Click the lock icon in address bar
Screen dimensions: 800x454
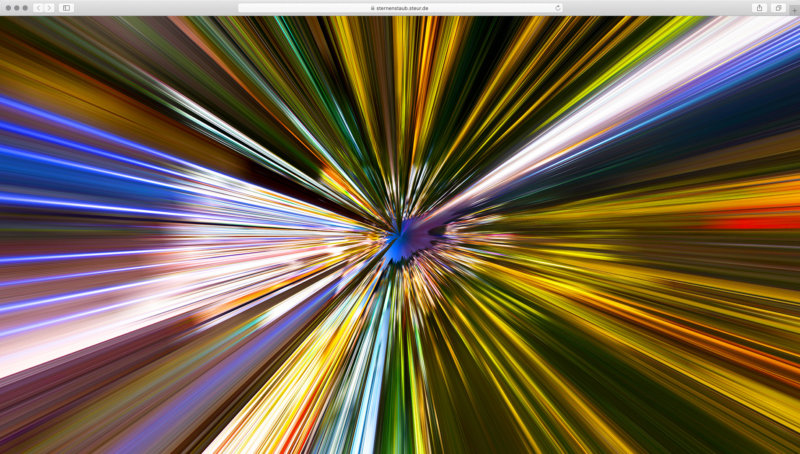click(372, 7)
